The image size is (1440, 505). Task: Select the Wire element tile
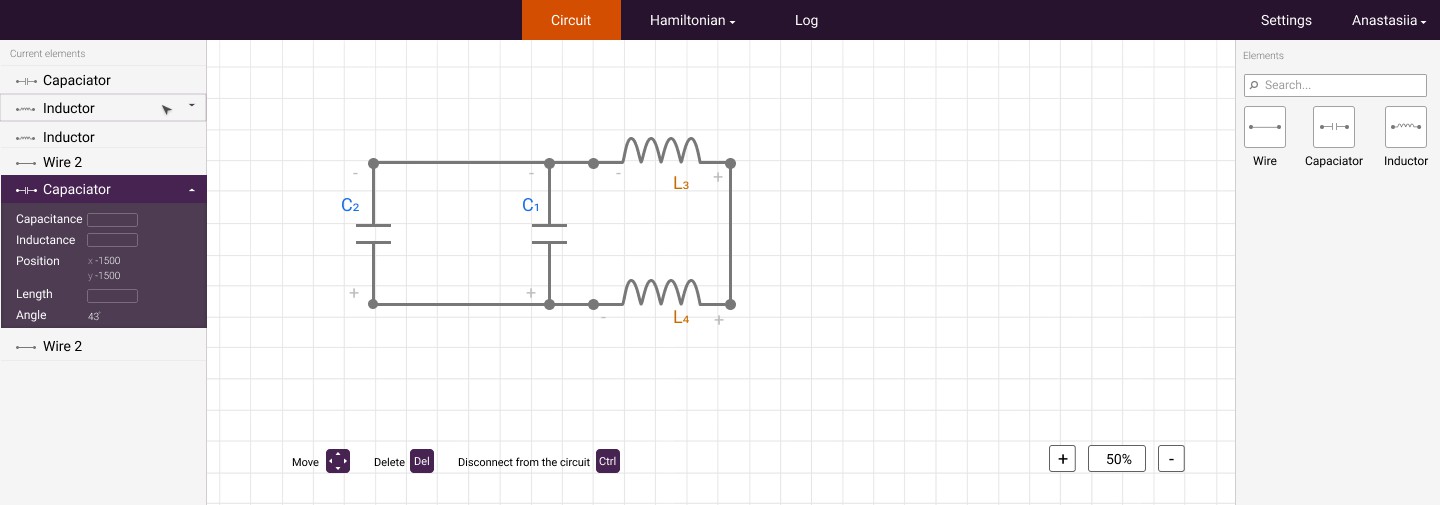(1264, 127)
